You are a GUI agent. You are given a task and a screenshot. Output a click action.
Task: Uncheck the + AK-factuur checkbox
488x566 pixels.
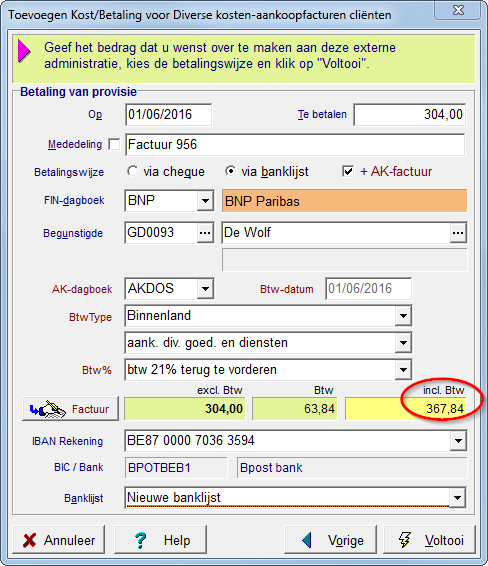(x=348, y=171)
